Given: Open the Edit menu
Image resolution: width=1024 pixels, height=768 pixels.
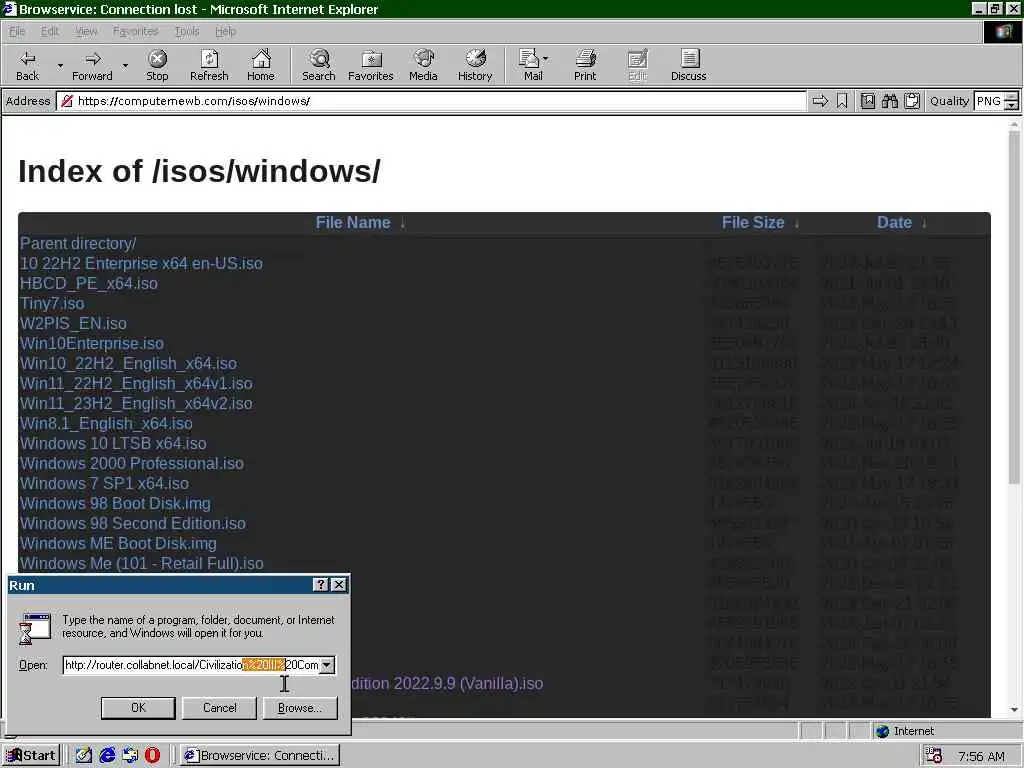Looking at the screenshot, I should (x=50, y=31).
